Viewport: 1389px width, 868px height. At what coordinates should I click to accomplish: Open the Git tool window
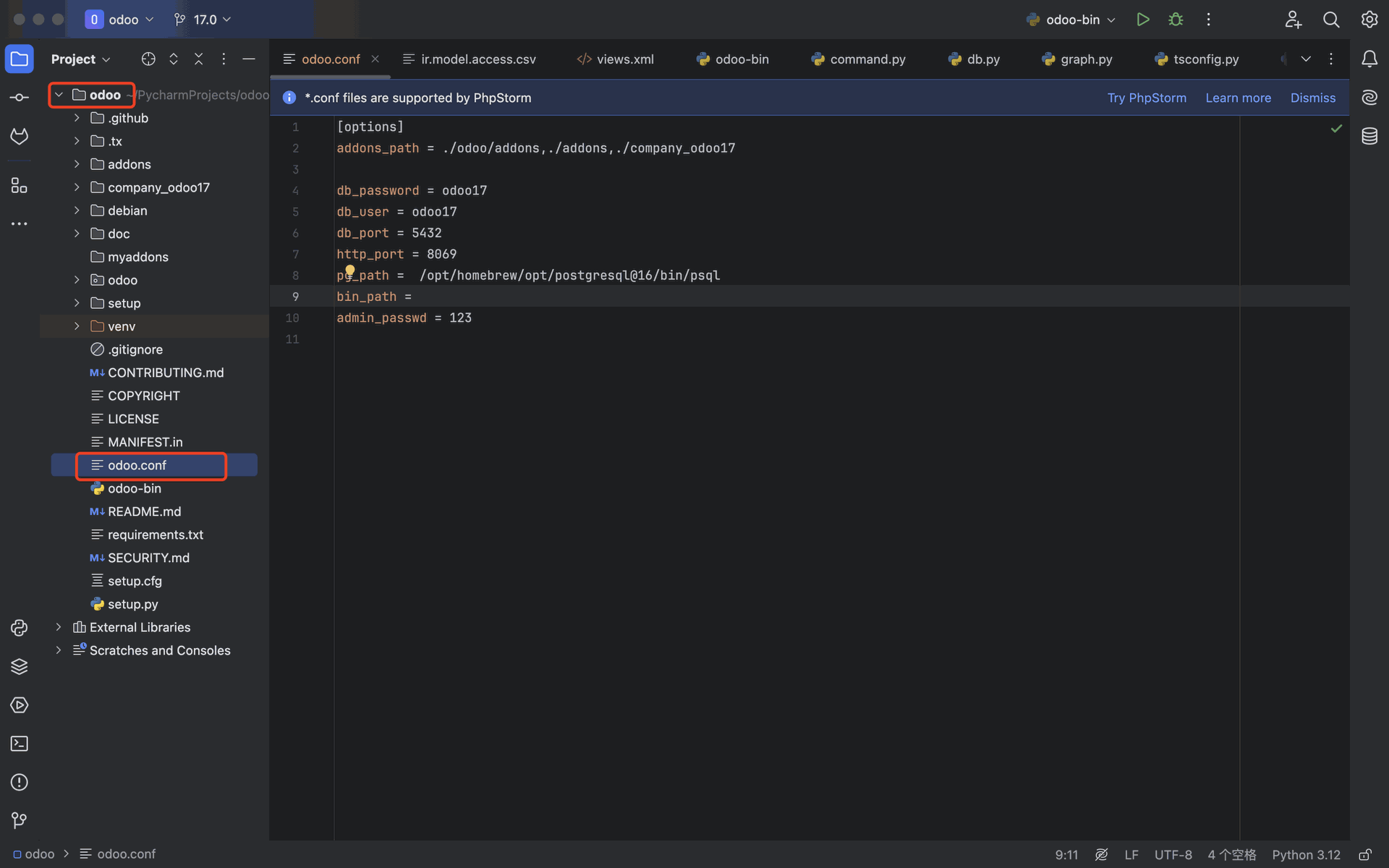(20, 821)
